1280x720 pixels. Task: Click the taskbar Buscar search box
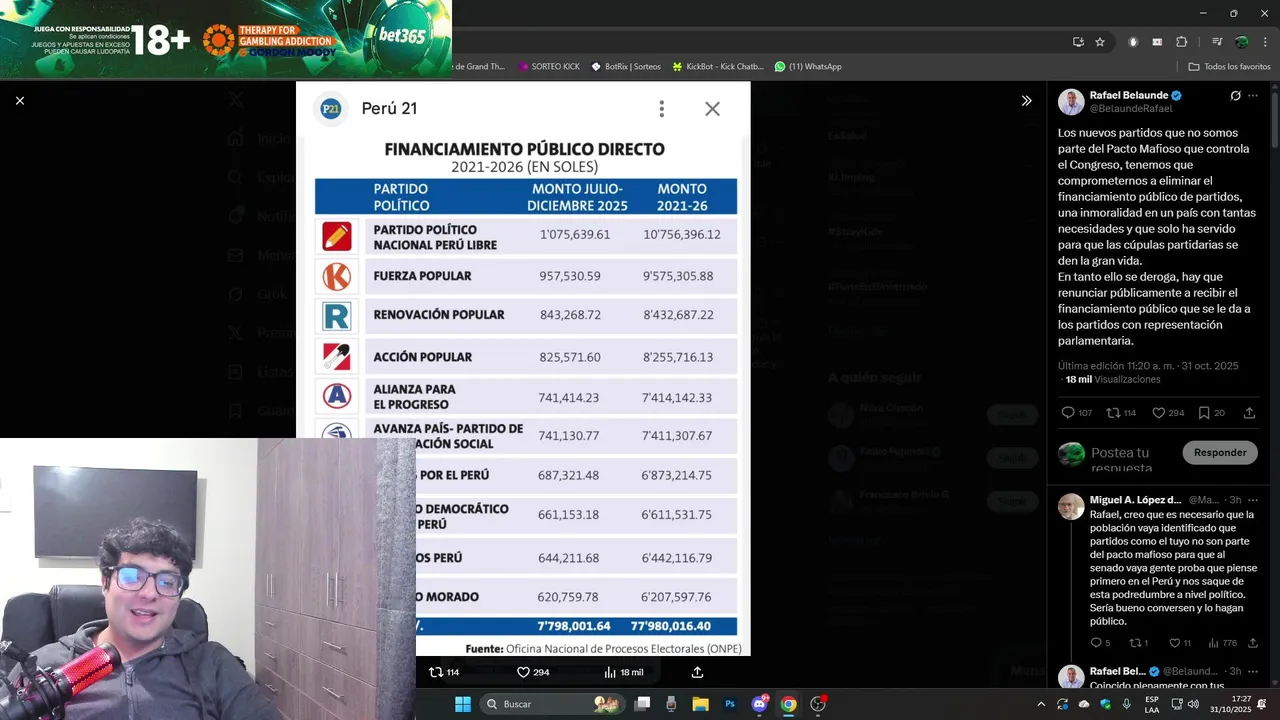click(552, 704)
